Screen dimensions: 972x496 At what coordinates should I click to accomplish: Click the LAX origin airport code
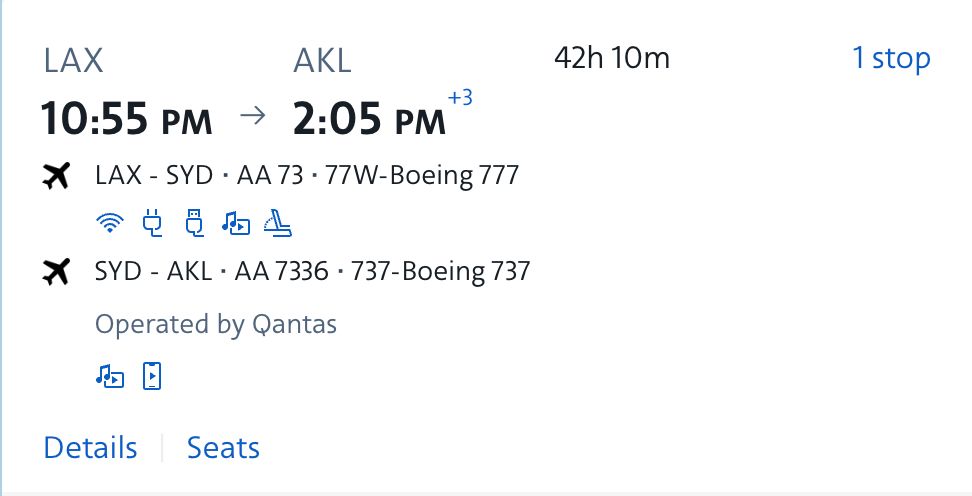[73, 61]
